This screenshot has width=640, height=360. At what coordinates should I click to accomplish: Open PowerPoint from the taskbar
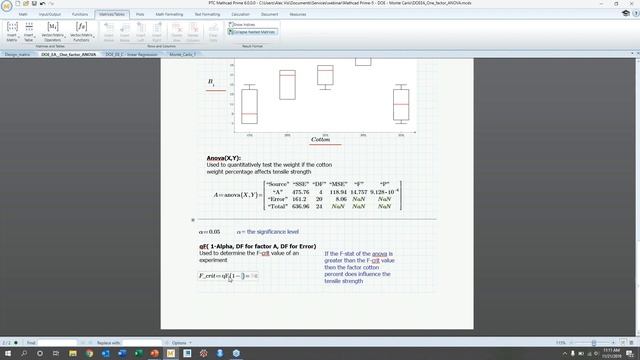coord(154,353)
